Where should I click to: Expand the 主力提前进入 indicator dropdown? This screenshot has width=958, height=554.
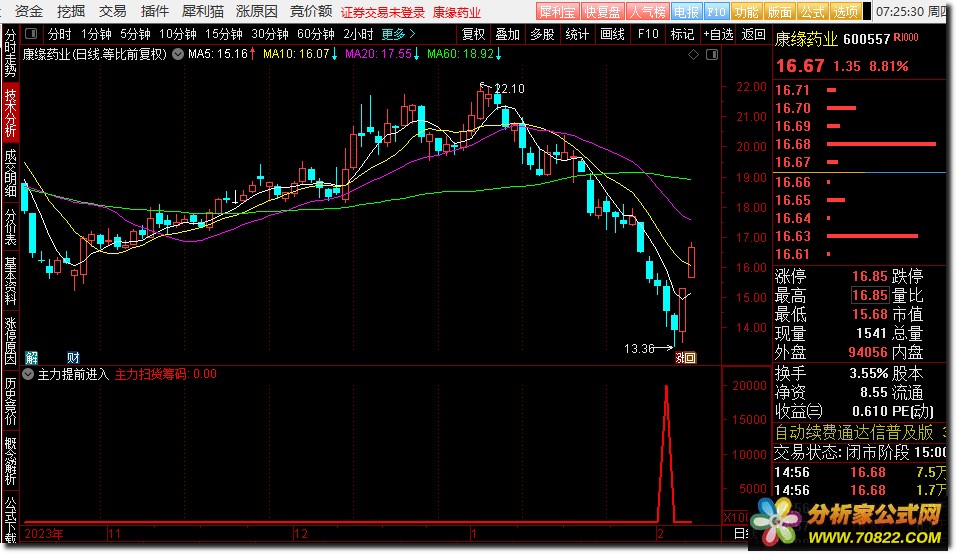[x=28, y=374]
